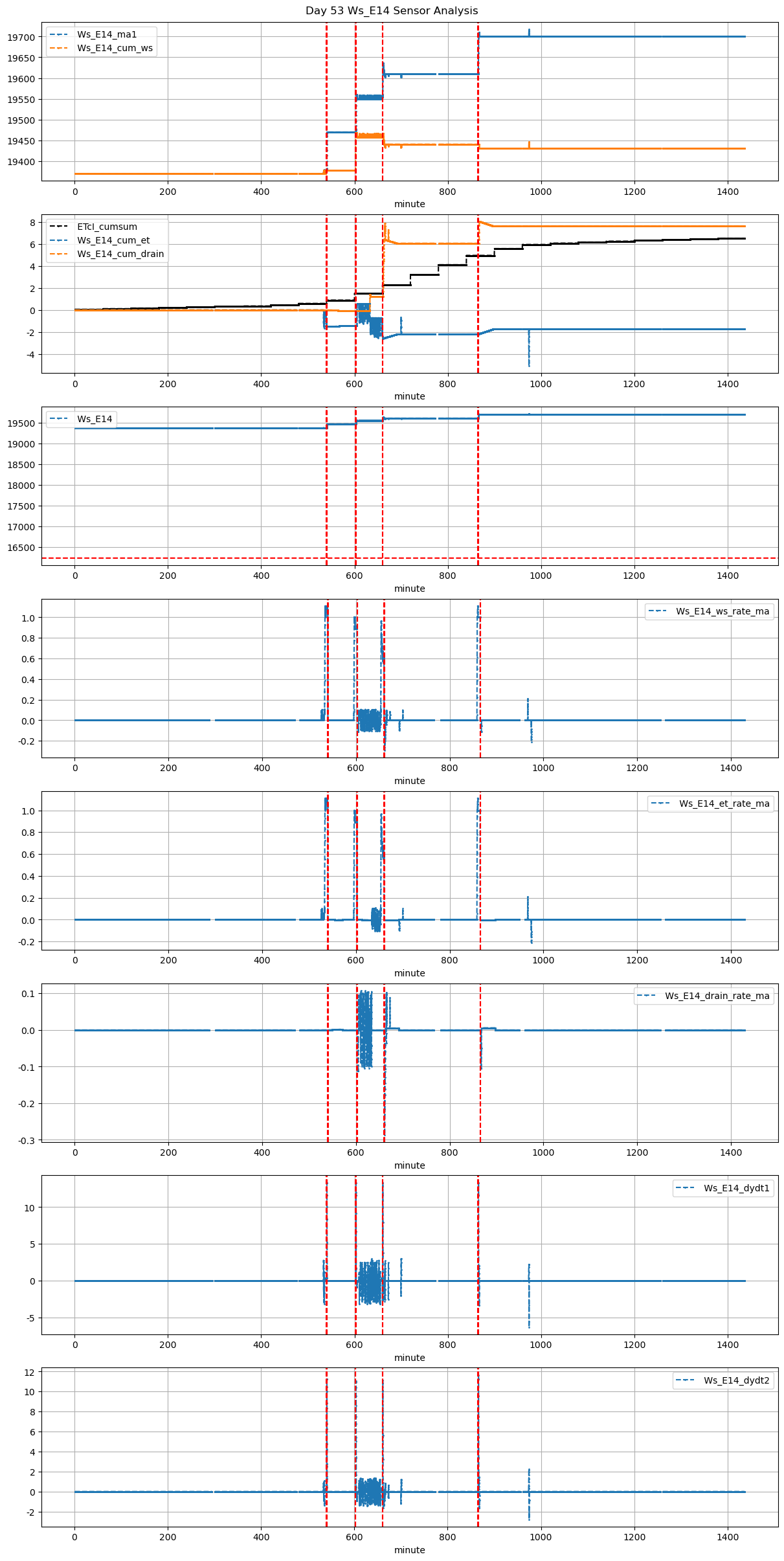The width and height of the screenshot is (784, 1561).
Task: Click the Ws_E14_ws_rate_ma legend box
Action: 709,612
